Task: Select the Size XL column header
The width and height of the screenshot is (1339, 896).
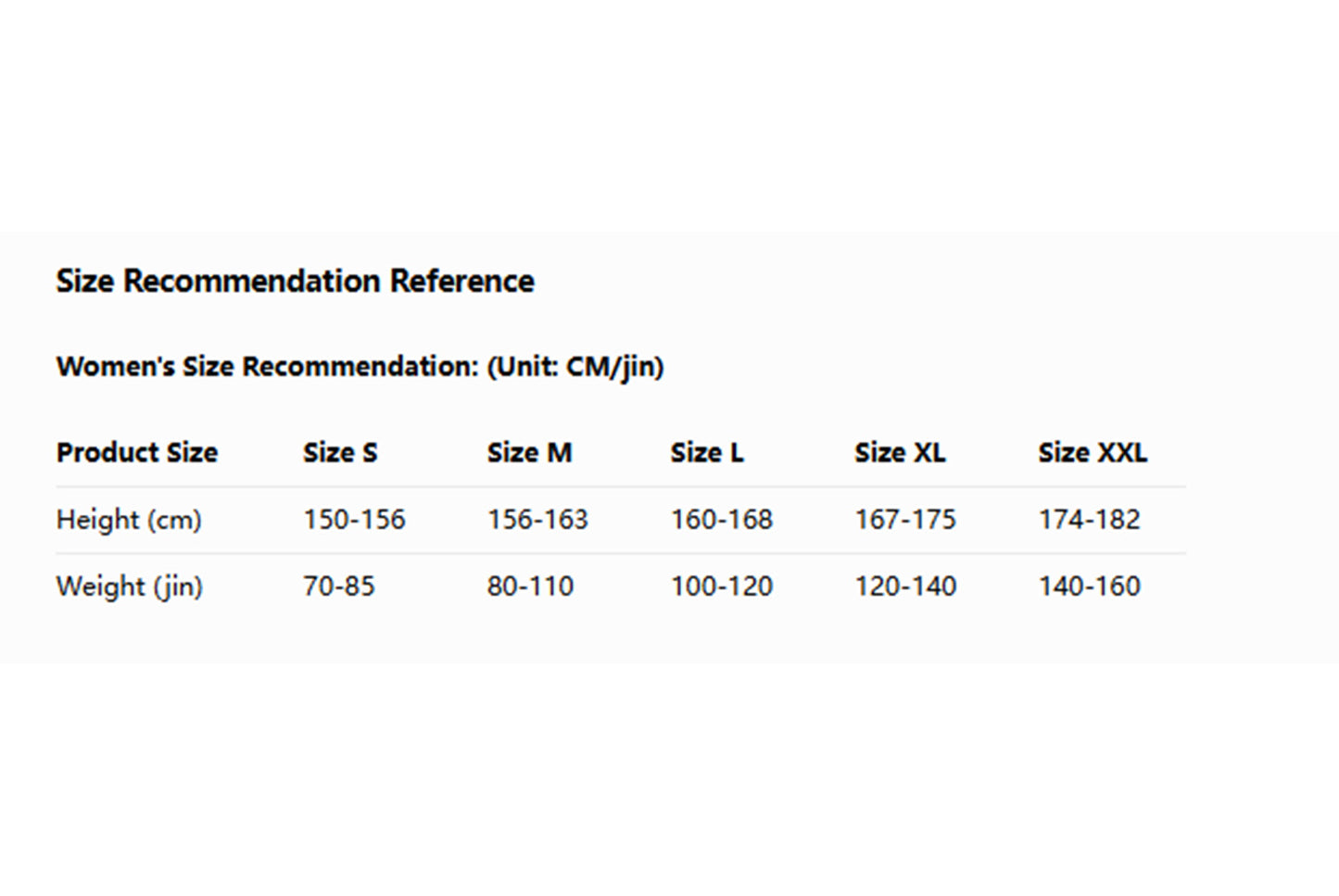Action: pyautogui.click(x=900, y=452)
